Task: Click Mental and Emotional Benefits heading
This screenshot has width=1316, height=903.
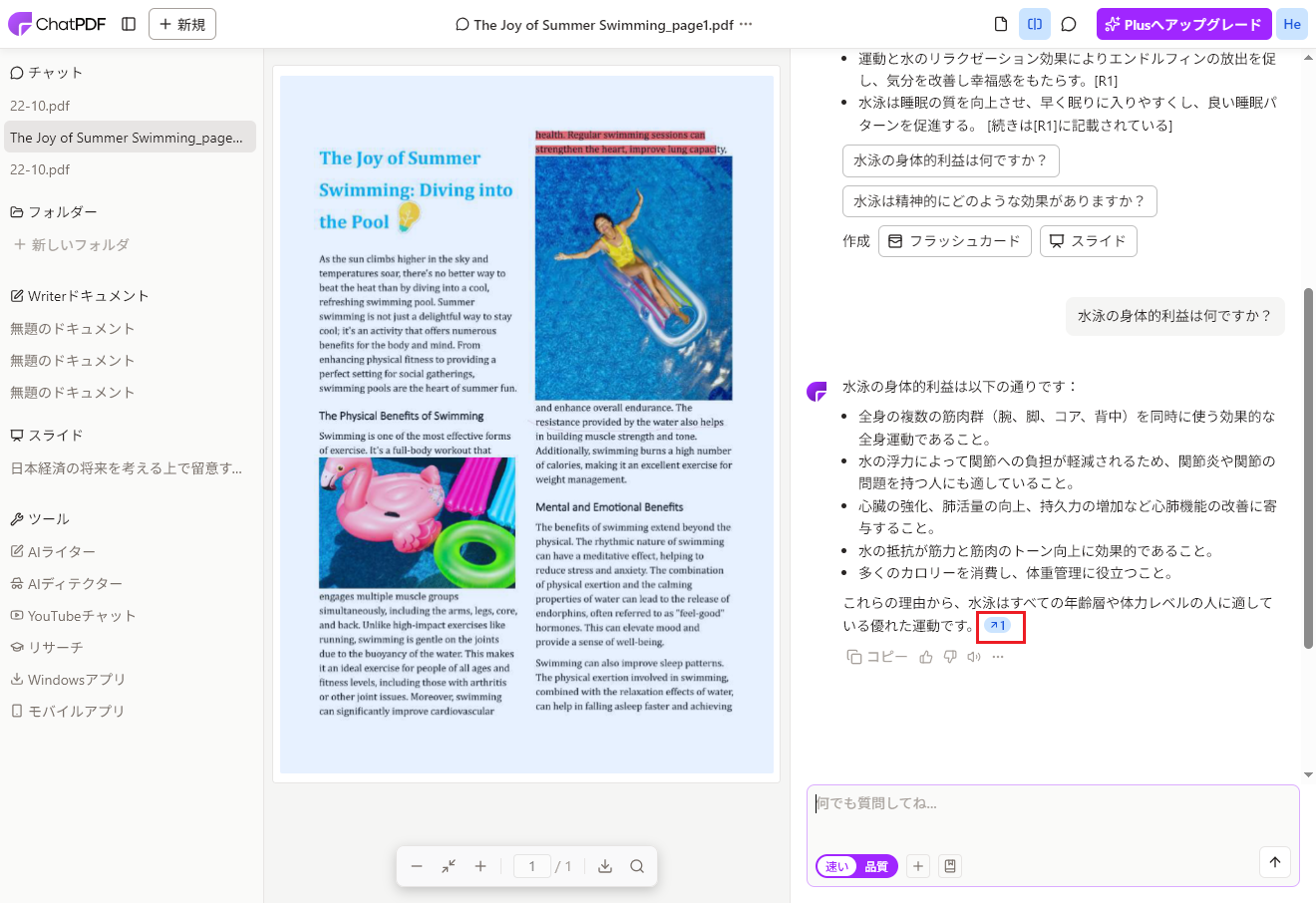Action: [x=609, y=507]
